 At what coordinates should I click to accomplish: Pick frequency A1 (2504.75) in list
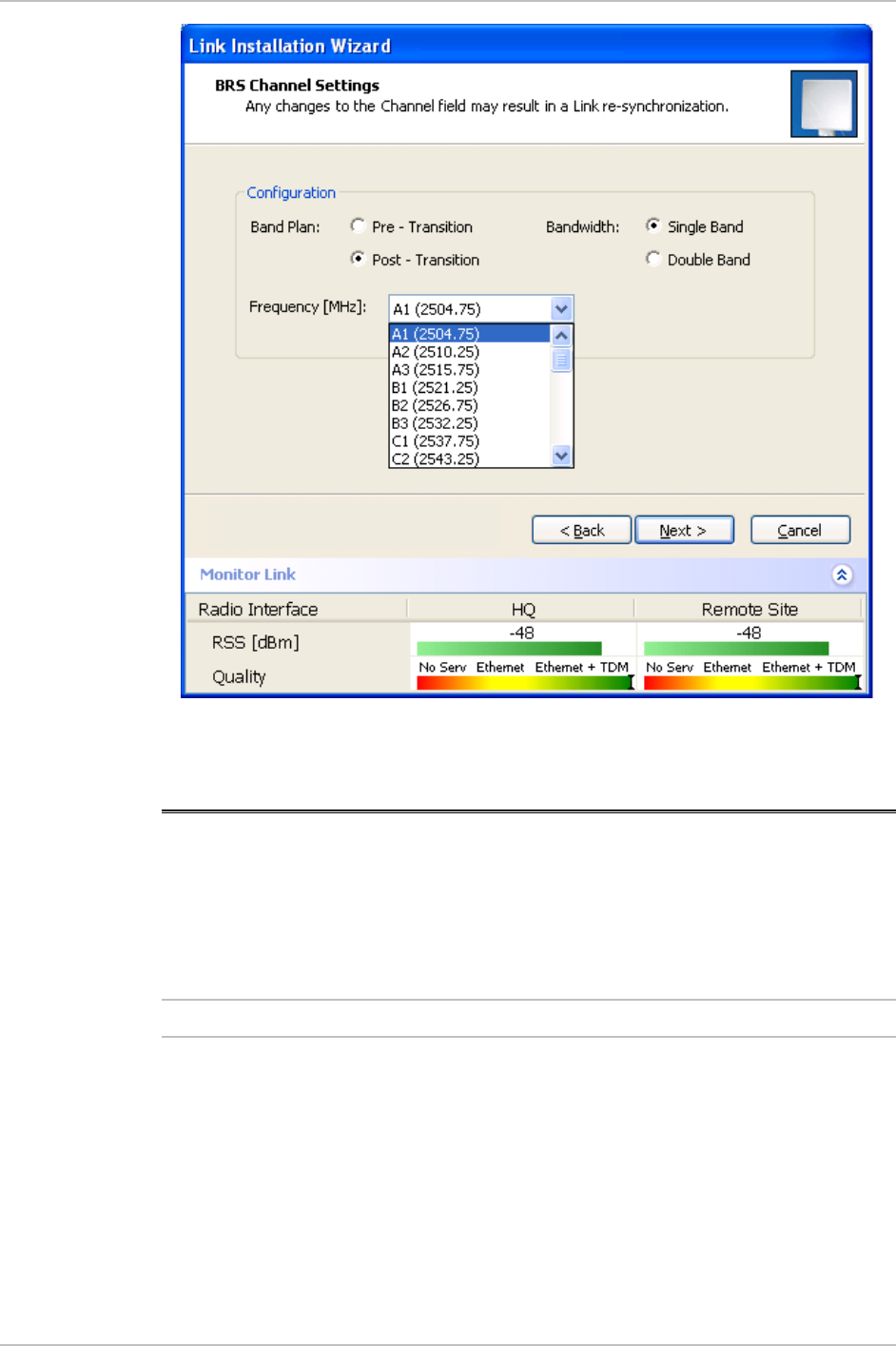(x=470, y=334)
